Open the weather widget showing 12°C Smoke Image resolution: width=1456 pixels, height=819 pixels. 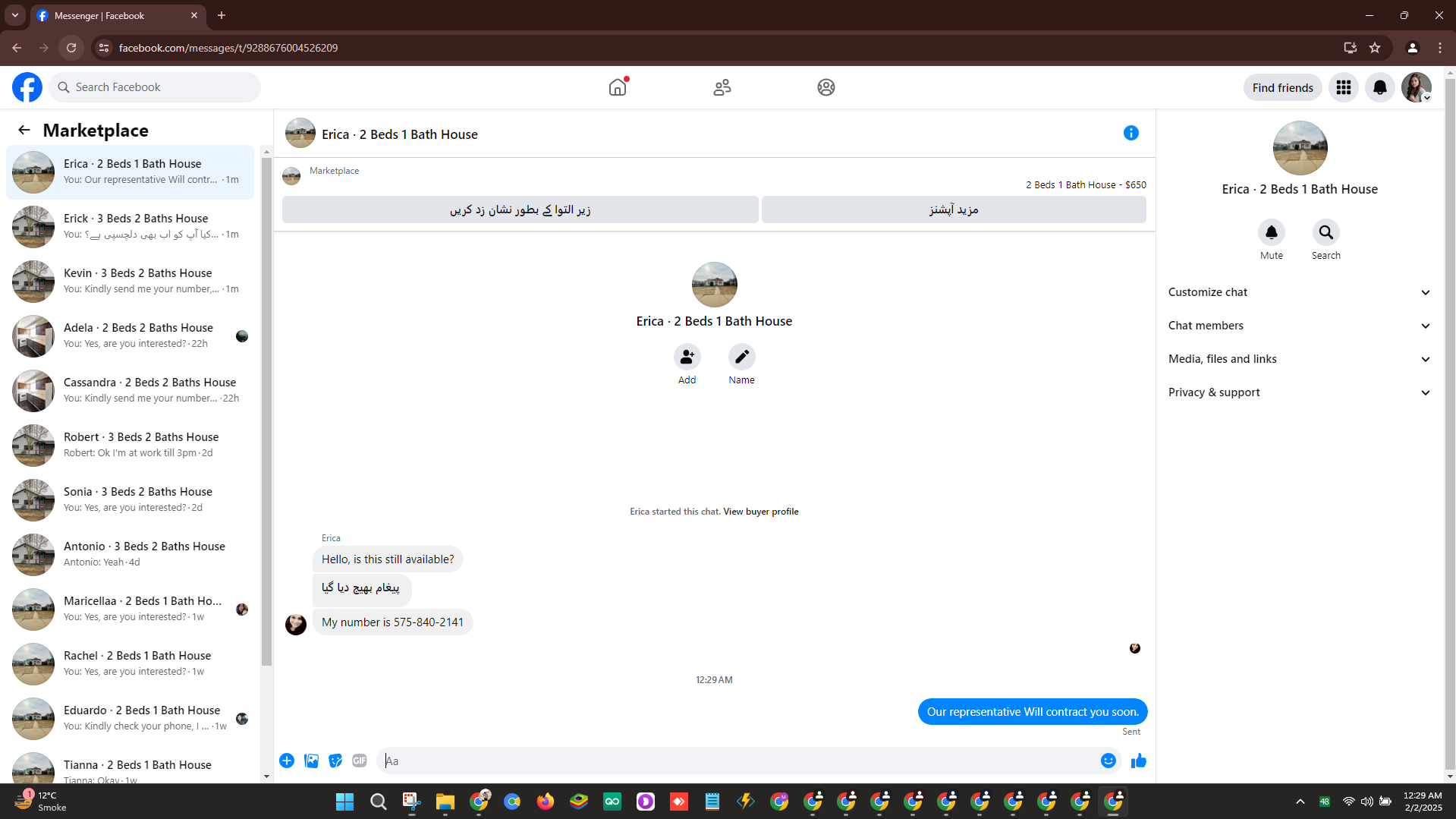pyautogui.click(x=41, y=802)
